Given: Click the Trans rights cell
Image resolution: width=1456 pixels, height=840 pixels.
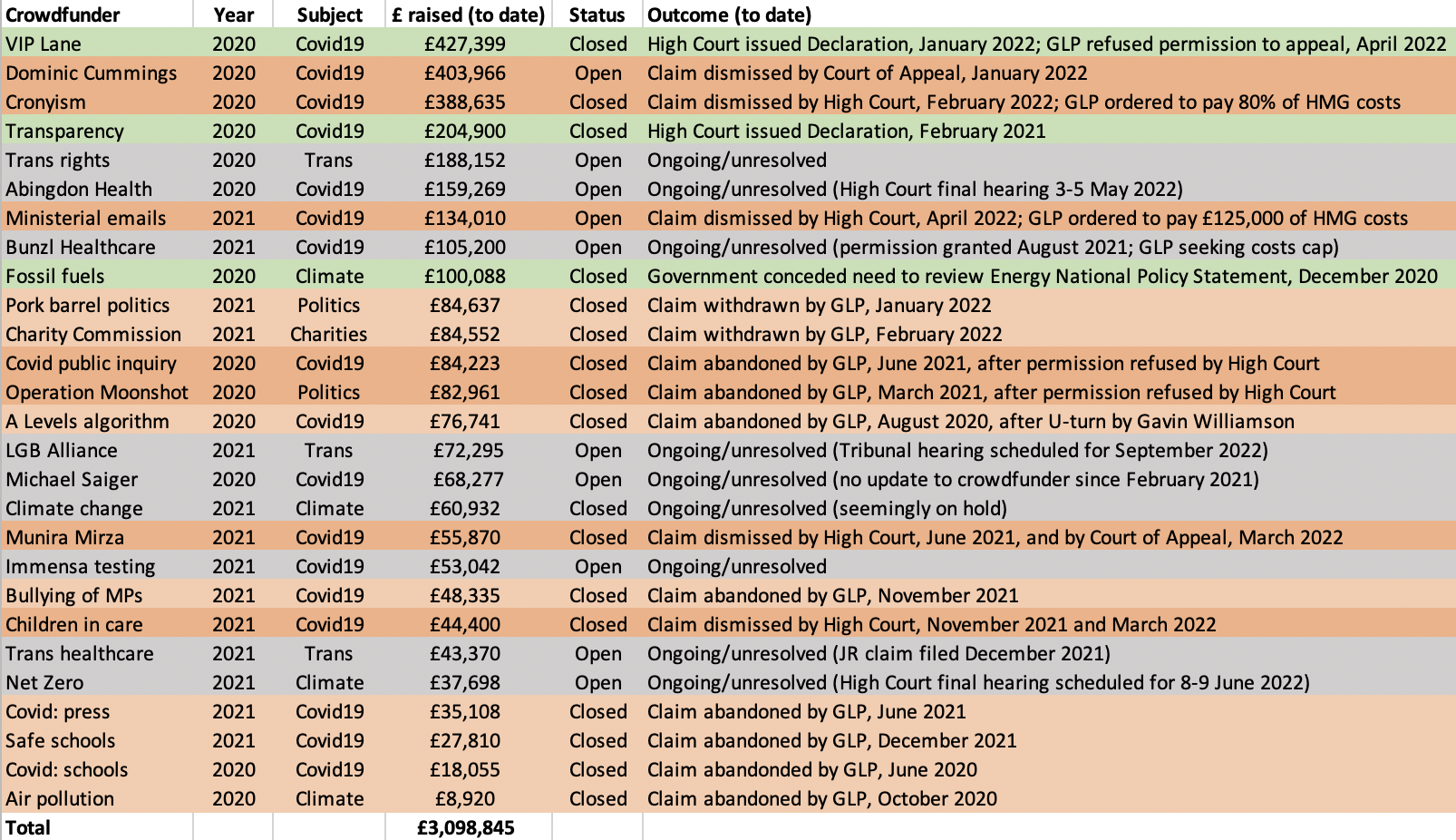Looking at the screenshot, I should 58,160.
